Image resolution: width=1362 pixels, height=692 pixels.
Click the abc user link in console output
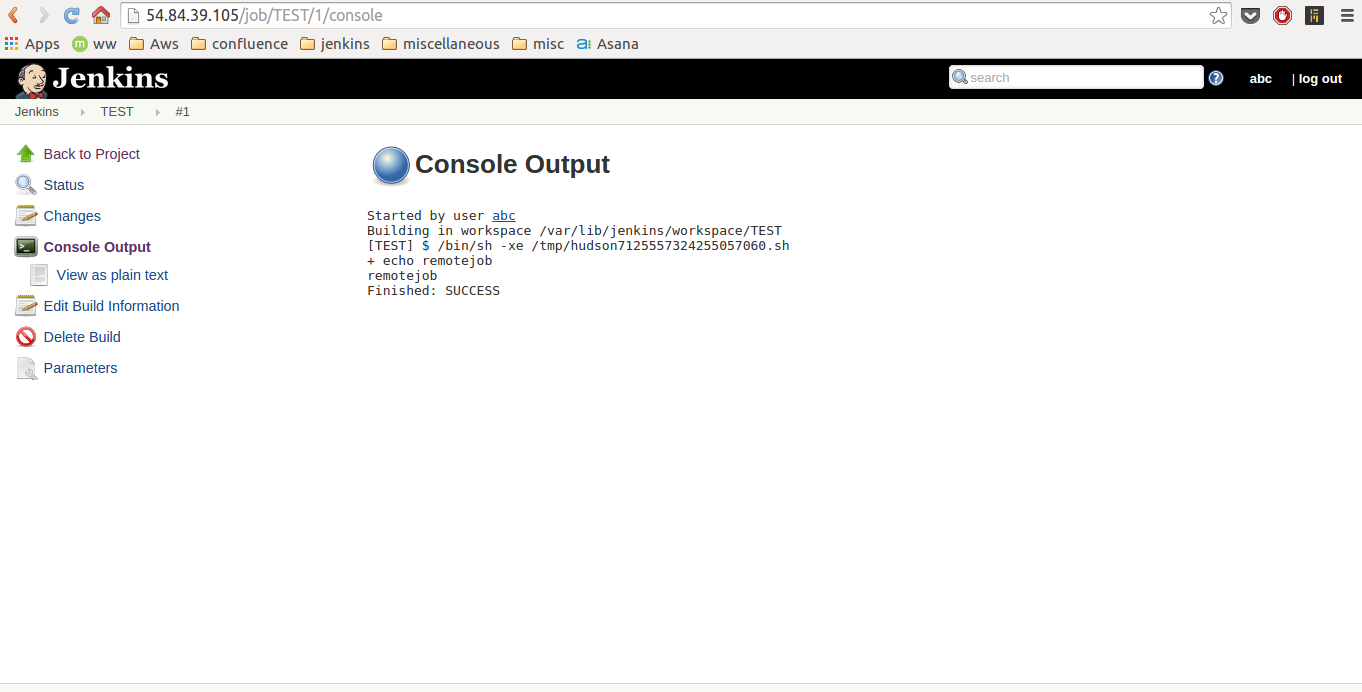tap(504, 216)
